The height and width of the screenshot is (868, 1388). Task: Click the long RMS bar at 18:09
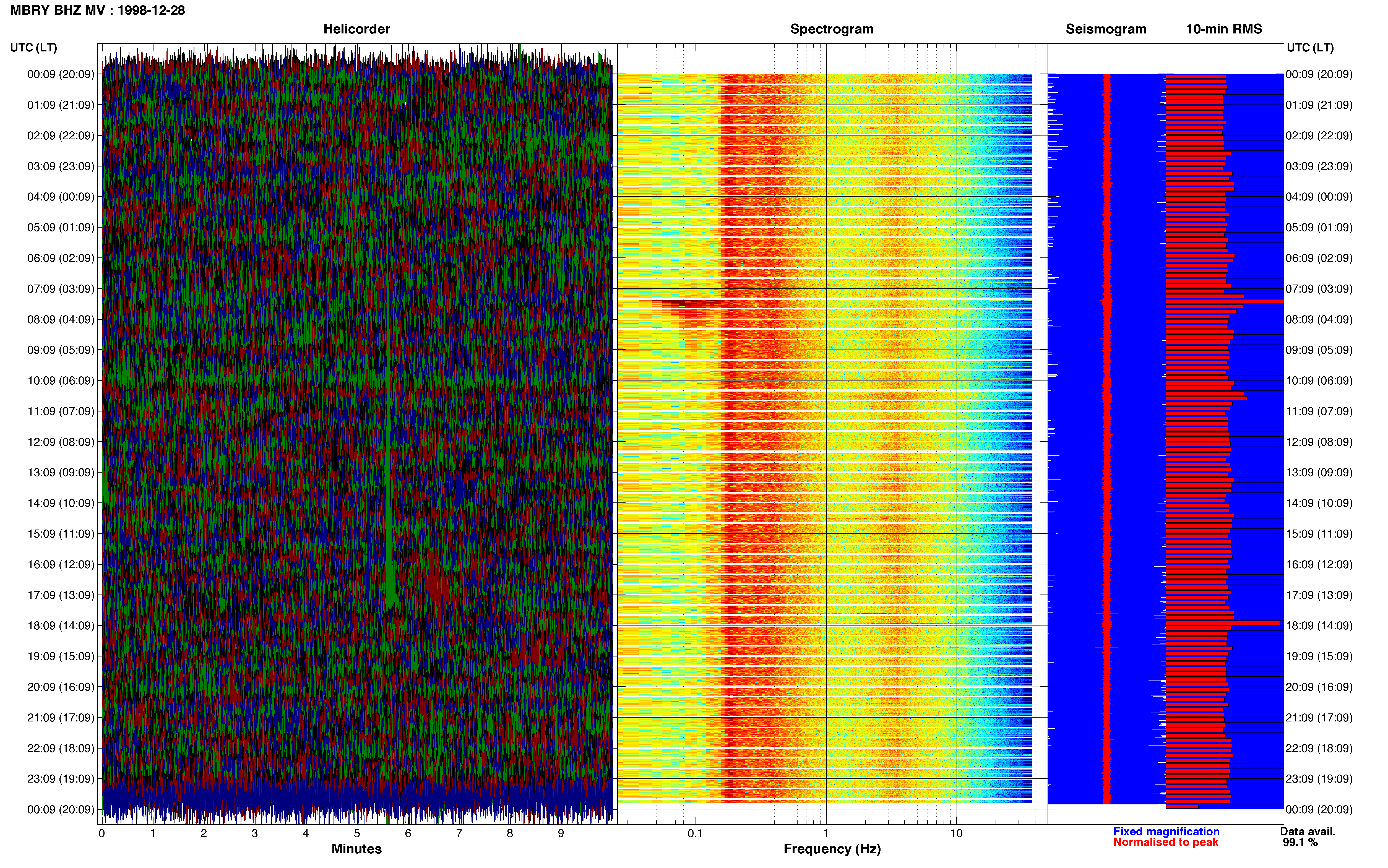[x=1223, y=623]
